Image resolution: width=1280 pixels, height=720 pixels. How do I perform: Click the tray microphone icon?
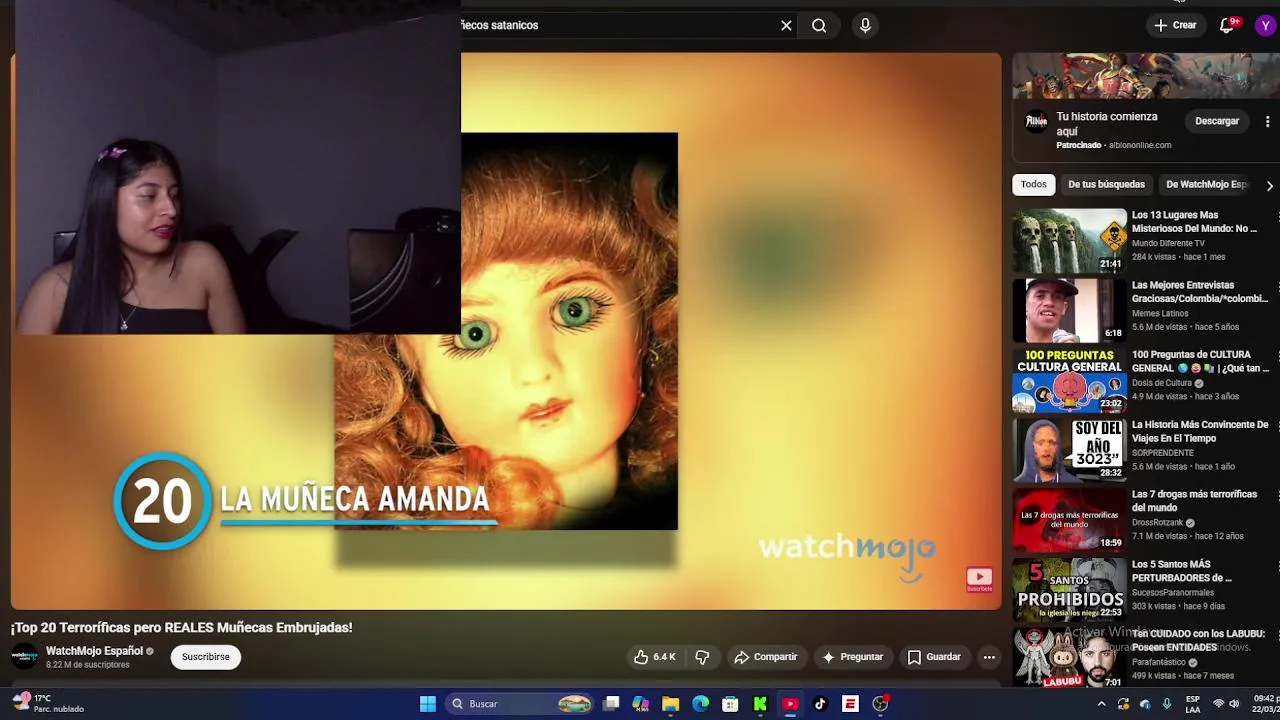[x=1166, y=704]
